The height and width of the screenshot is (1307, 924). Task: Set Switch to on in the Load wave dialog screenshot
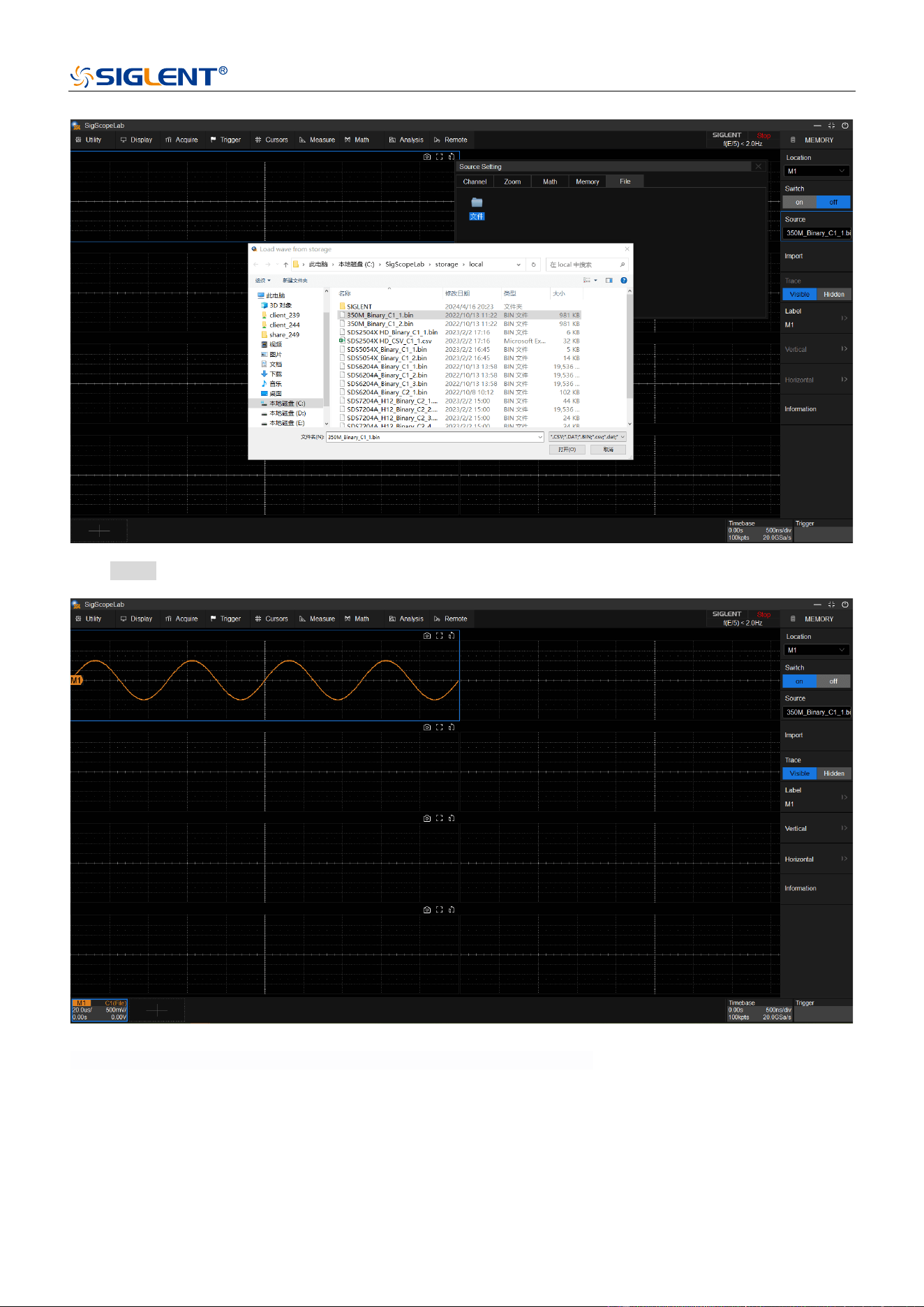pos(799,202)
